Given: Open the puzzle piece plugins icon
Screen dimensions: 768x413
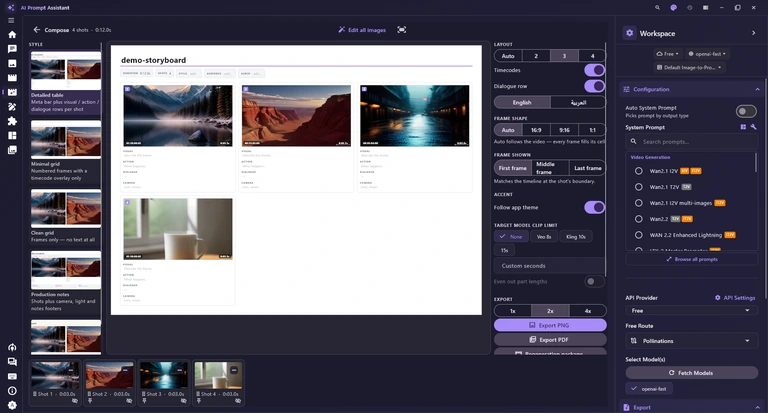Looking at the screenshot, I should pyautogui.click(x=12, y=121).
